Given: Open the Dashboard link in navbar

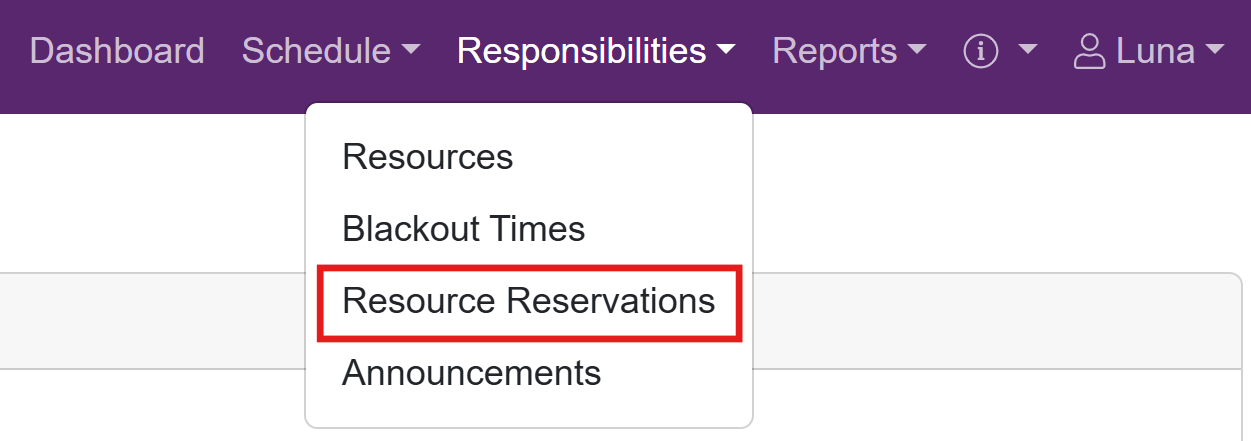Looking at the screenshot, I should pyautogui.click(x=117, y=51).
